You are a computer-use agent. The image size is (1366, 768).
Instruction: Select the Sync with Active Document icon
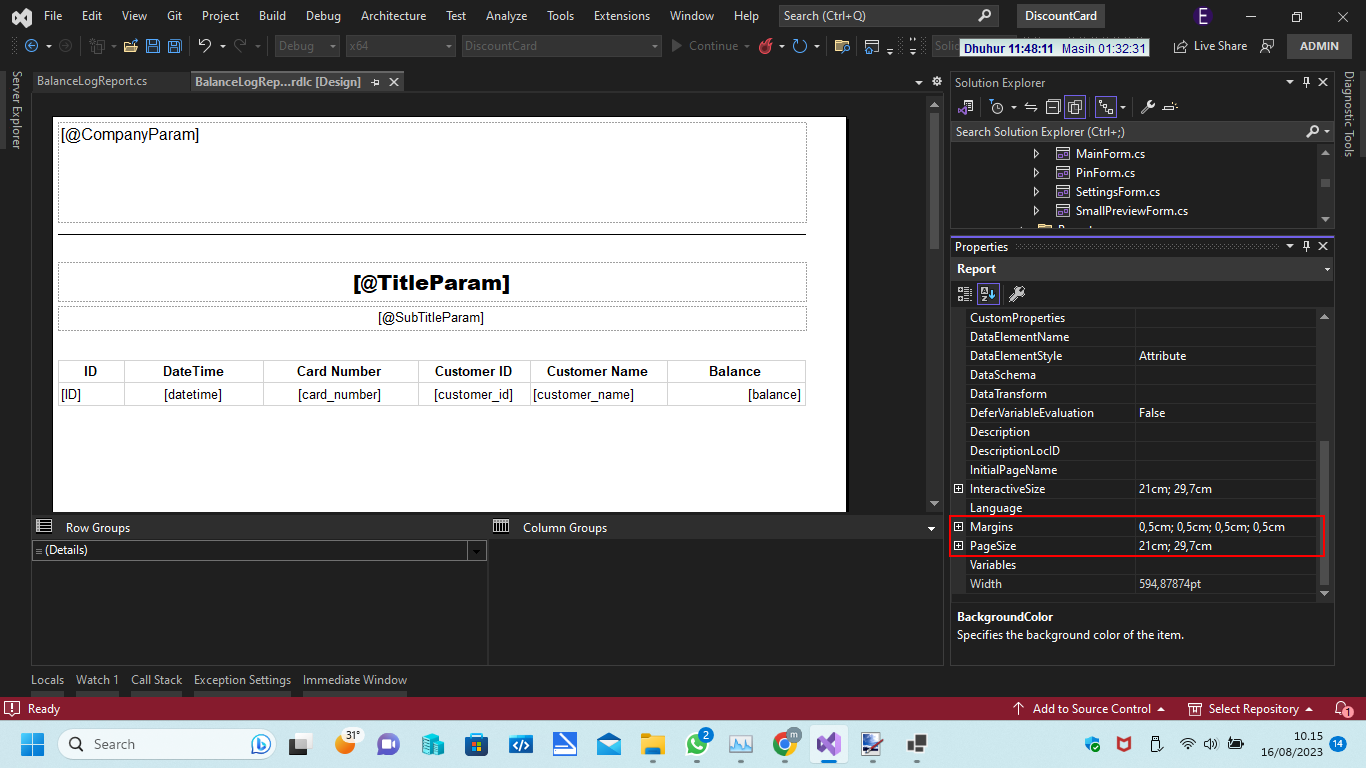1031,107
